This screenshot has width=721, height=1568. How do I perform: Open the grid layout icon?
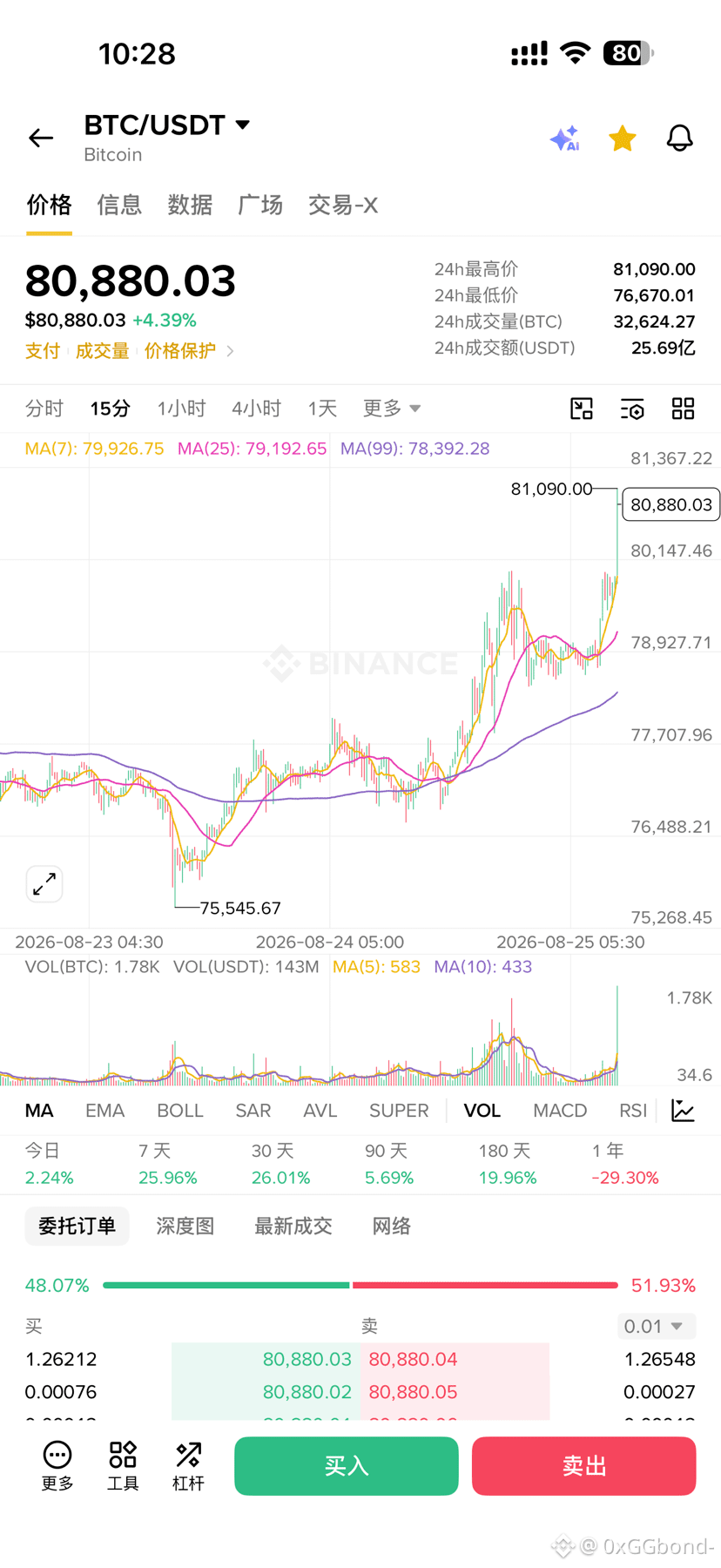point(684,409)
